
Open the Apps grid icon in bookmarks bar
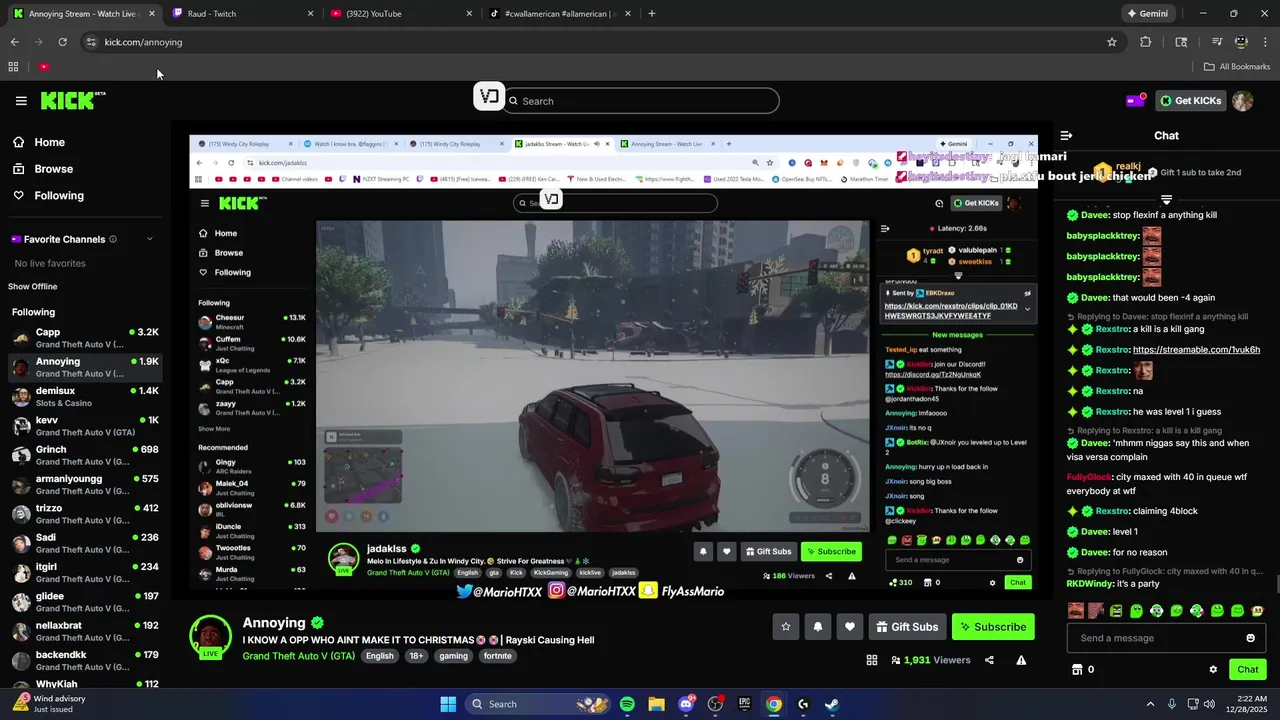click(x=13, y=67)
